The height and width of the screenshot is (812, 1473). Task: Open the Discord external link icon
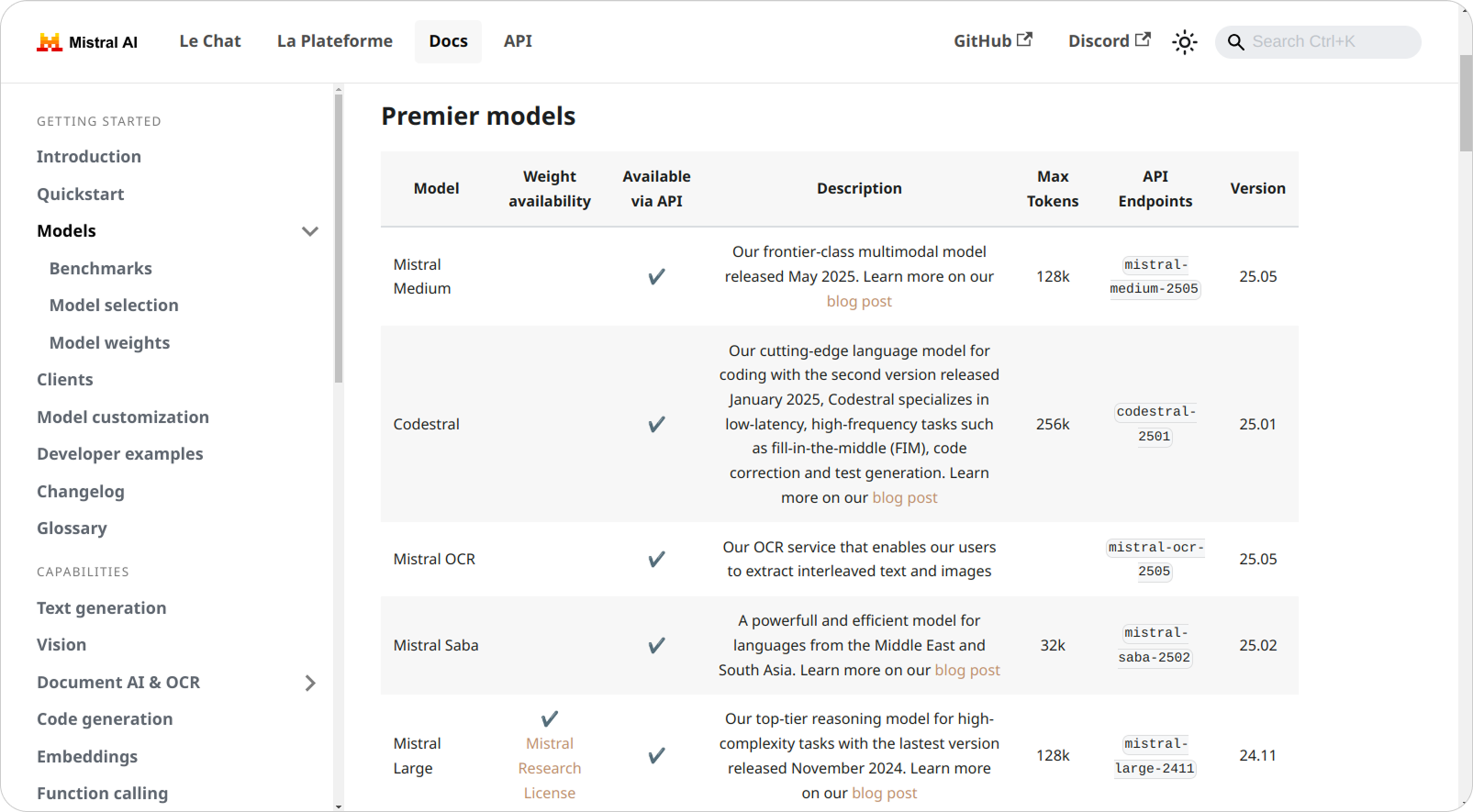[x=1143, y=39]
